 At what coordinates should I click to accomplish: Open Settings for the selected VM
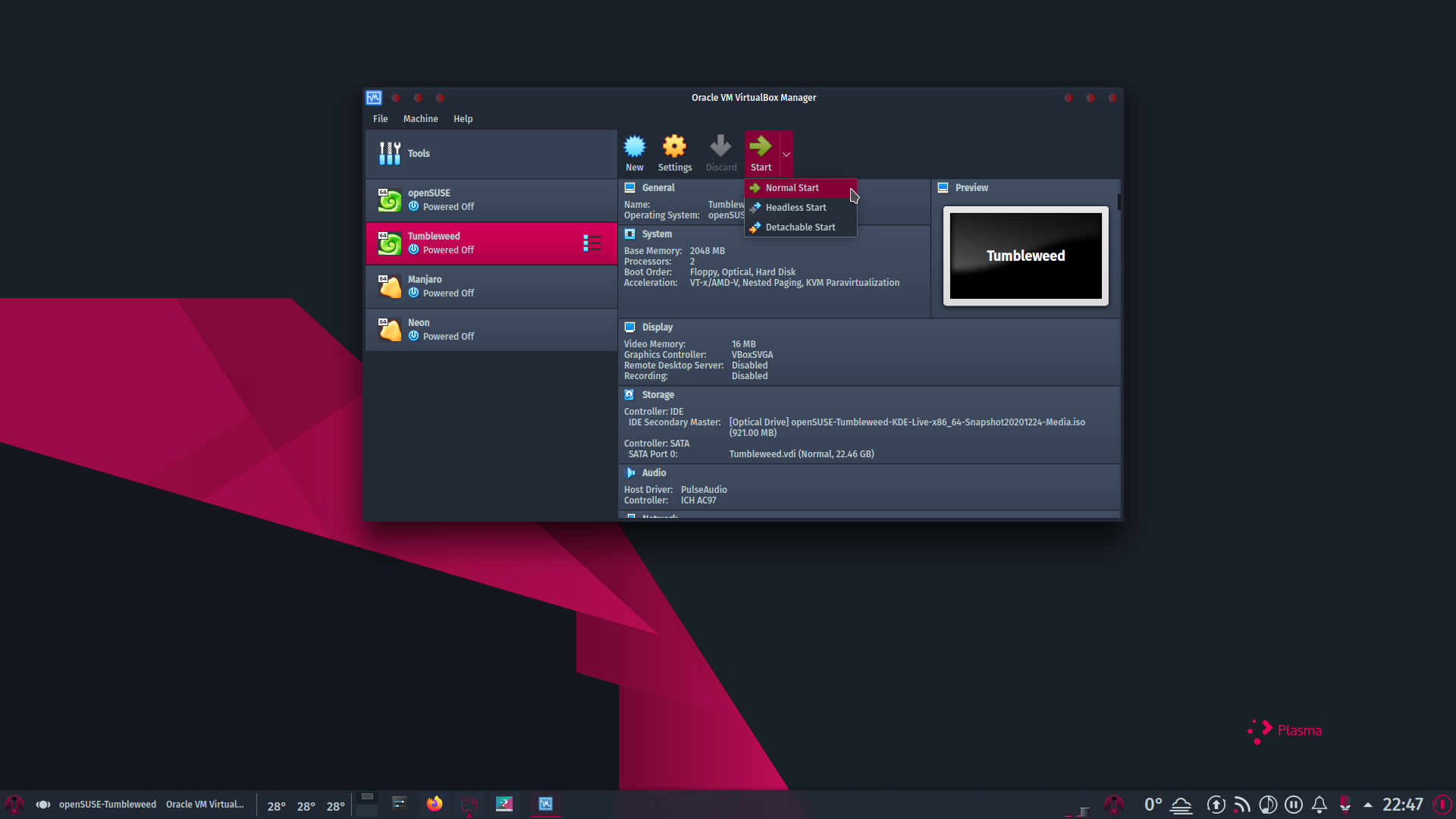[674, 153]
